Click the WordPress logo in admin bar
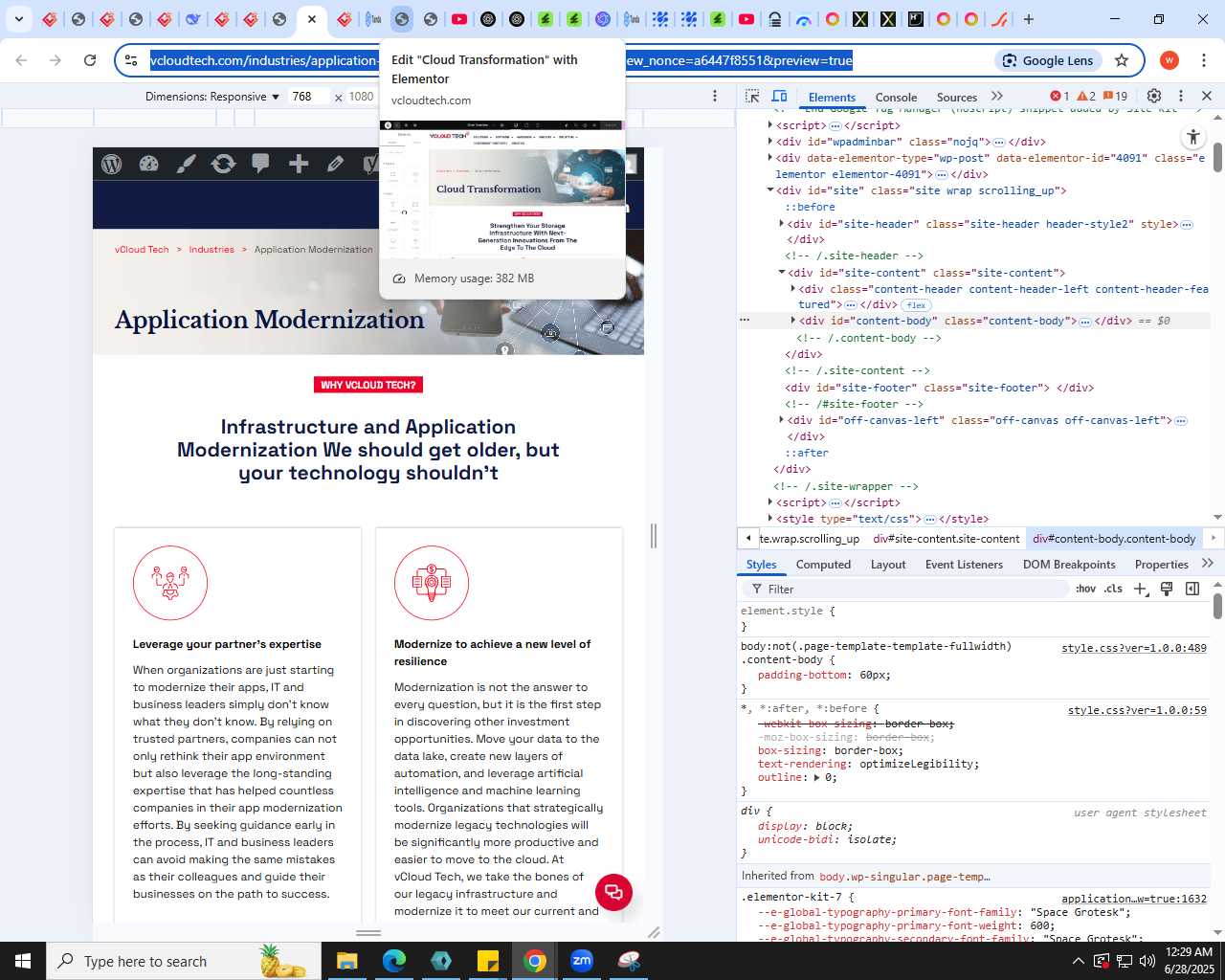Screen dimensions: 1225x980 point(112,164)
